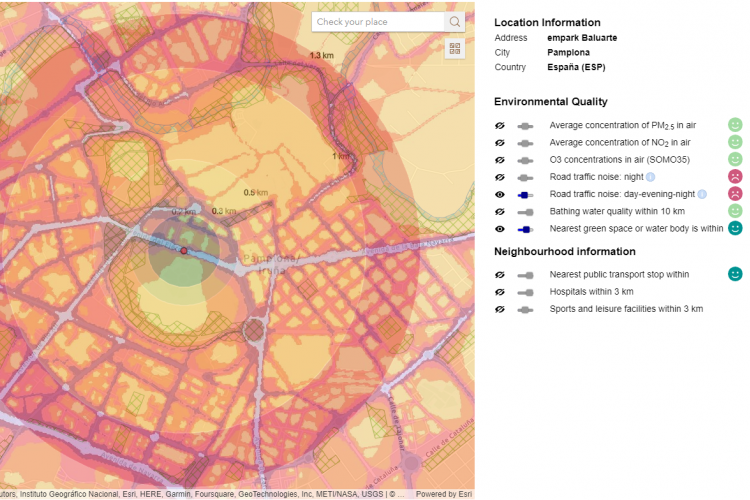Image resolution: width=750 pixels, height=500 pixels.
Task: Click the address value empark Baluarte
Action: pyautogui.click(x=582, y=38)
